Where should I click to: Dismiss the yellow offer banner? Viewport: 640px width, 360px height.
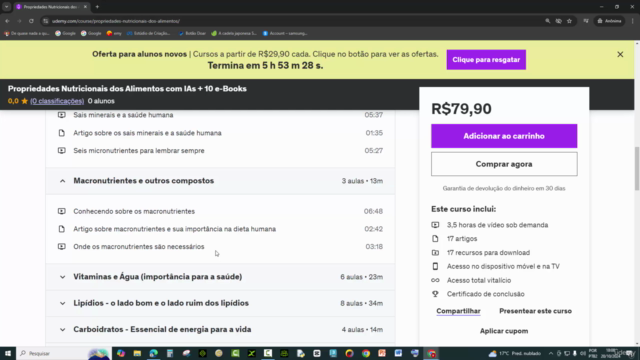click(x=620, y=54)
